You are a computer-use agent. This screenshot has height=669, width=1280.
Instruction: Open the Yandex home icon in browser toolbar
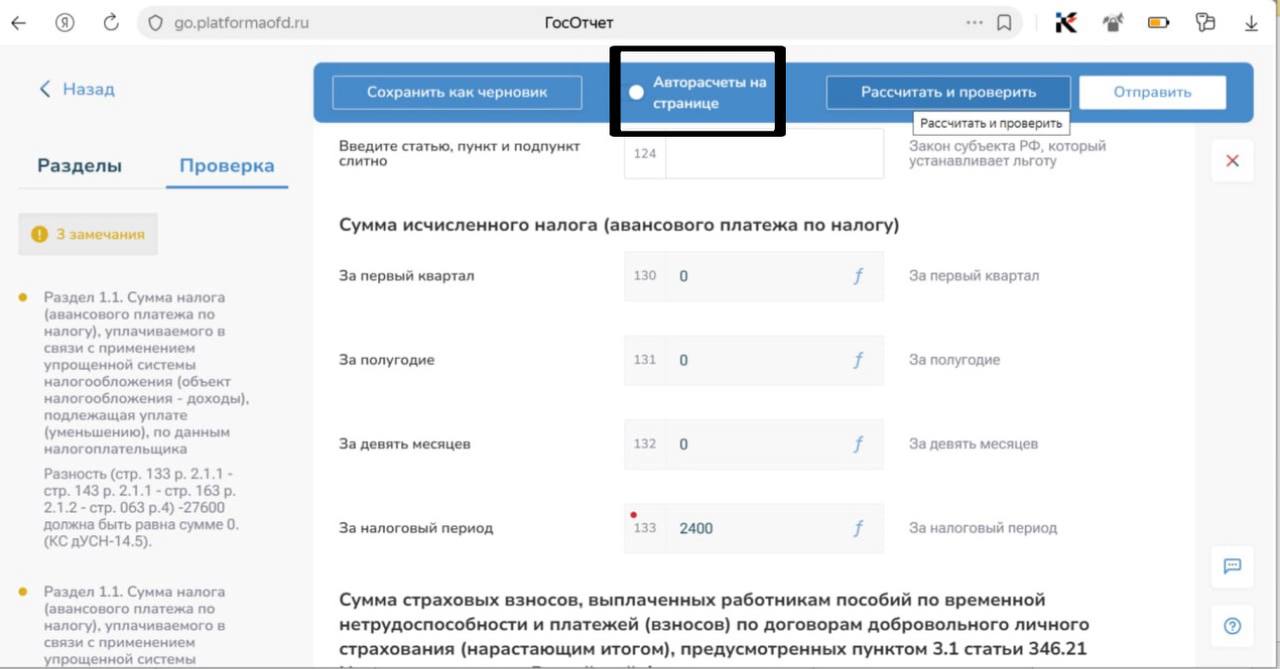66,23
